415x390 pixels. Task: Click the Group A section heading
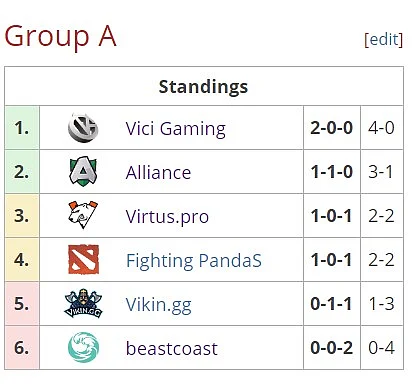60,36
